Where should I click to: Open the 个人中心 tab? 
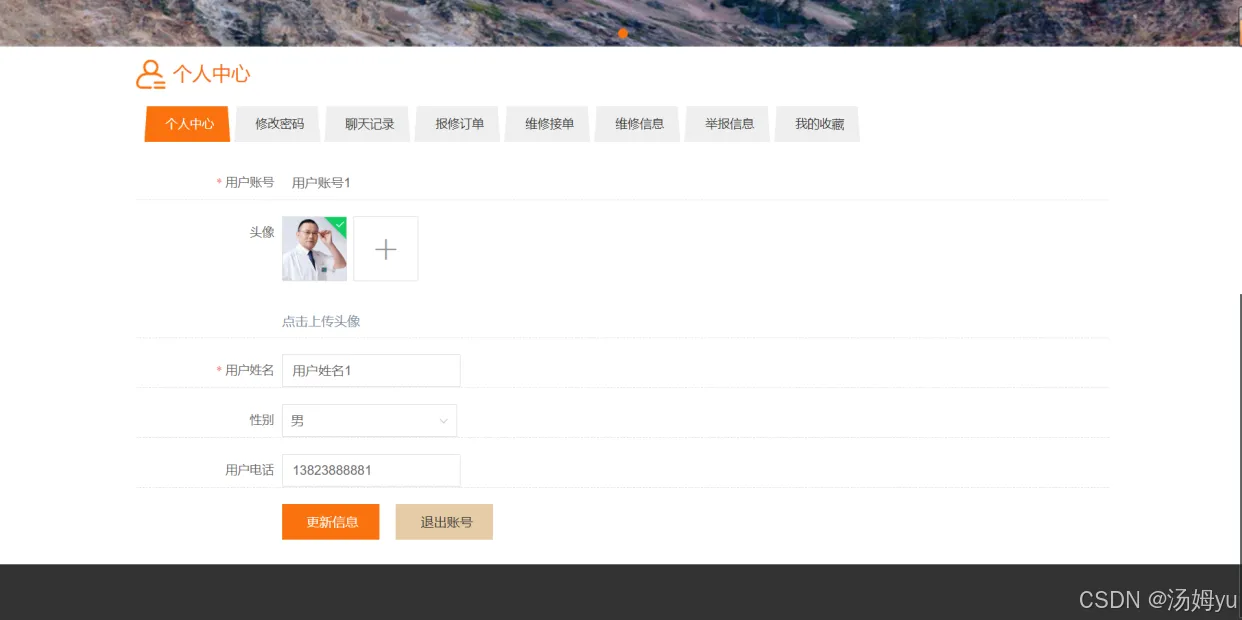[x=188, y=124]
